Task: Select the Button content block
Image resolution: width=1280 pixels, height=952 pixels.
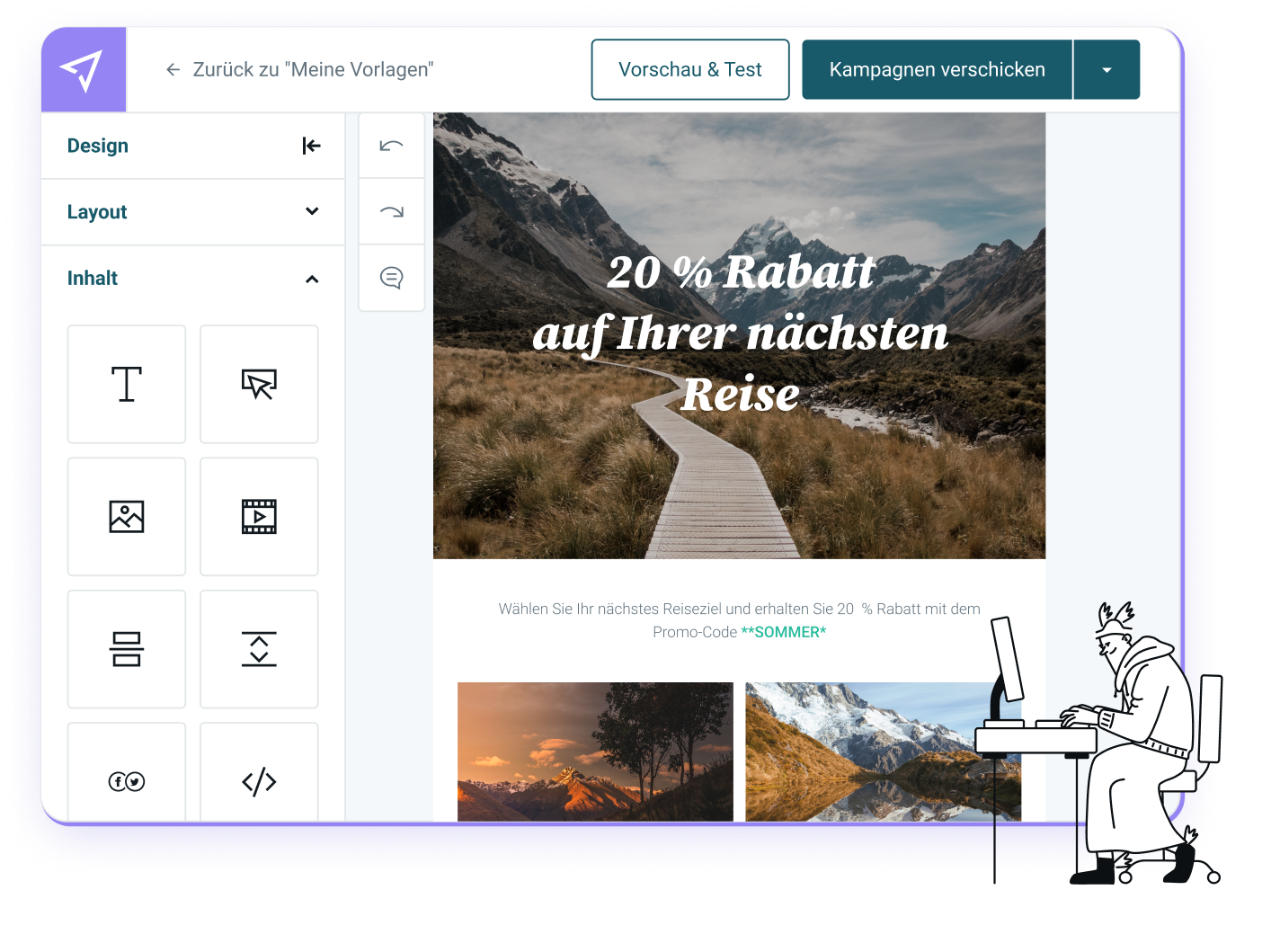Action: pyautogui.click(x=259, y=384)
